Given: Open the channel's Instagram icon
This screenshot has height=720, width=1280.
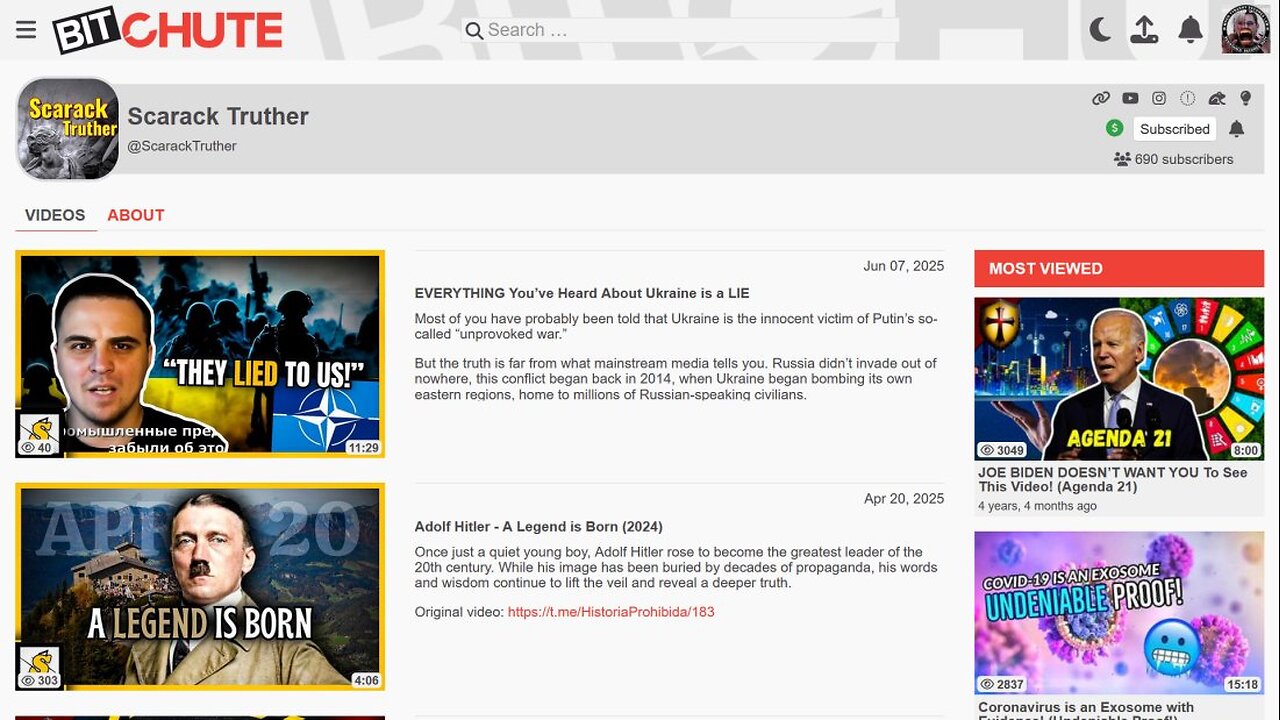Looking at the screenshot, I should 1159,98.
